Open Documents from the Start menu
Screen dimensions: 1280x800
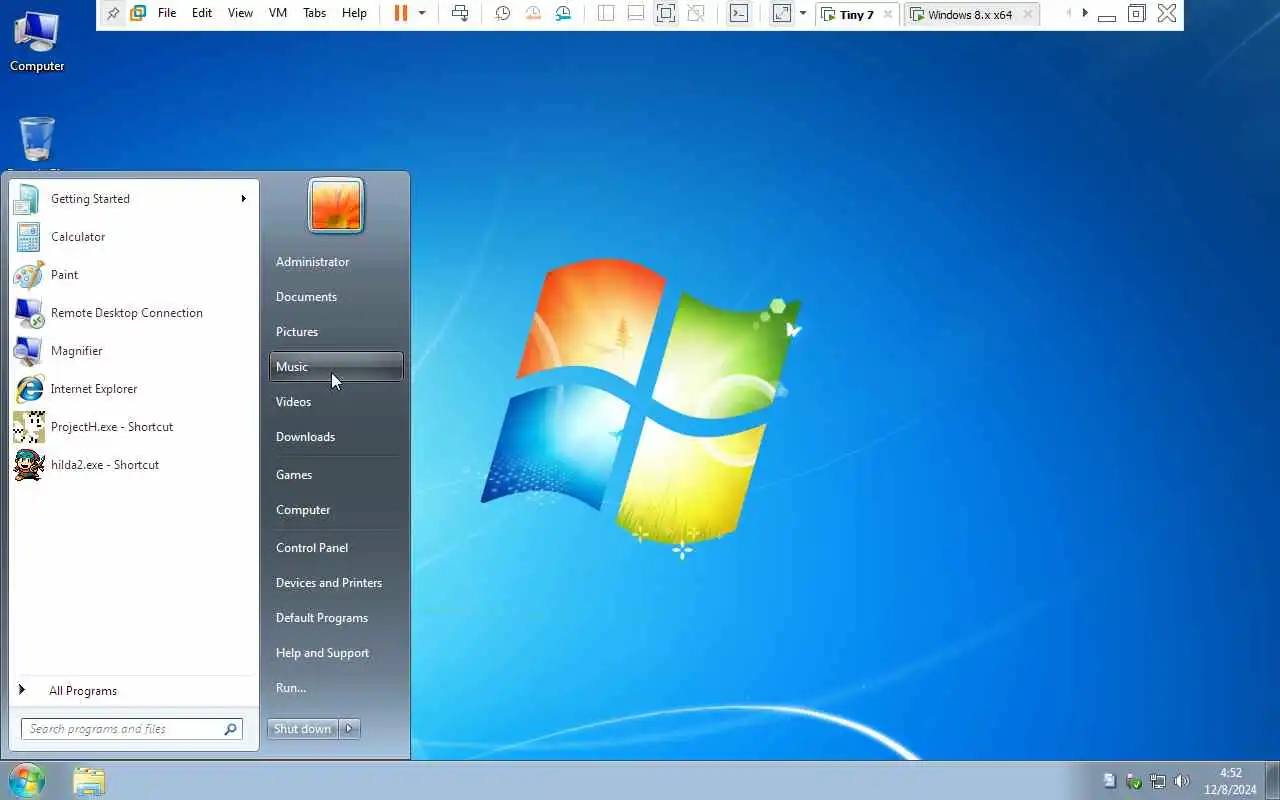[x=336, y=297]
